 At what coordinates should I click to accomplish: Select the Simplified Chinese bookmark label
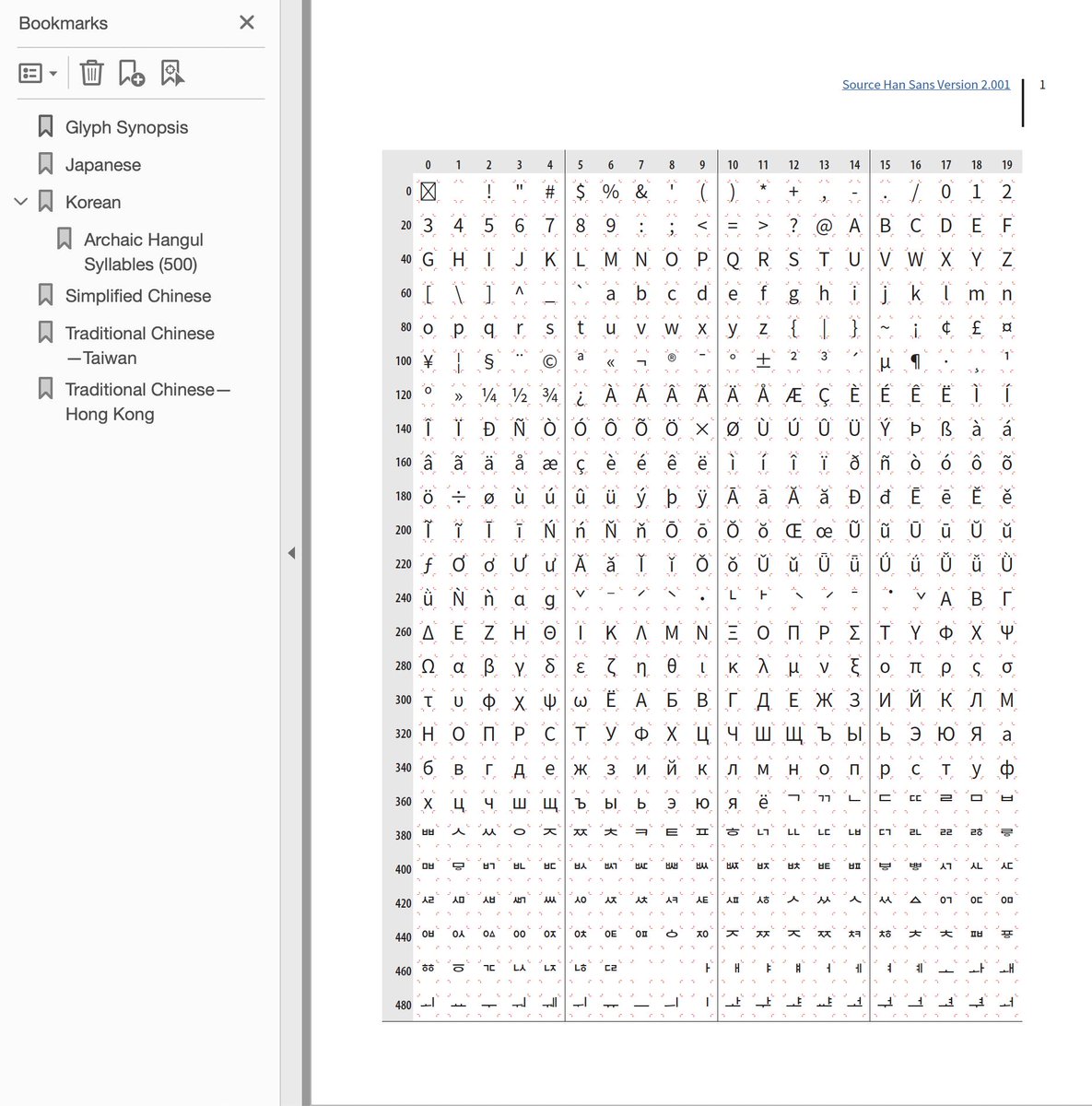point(137,295)
